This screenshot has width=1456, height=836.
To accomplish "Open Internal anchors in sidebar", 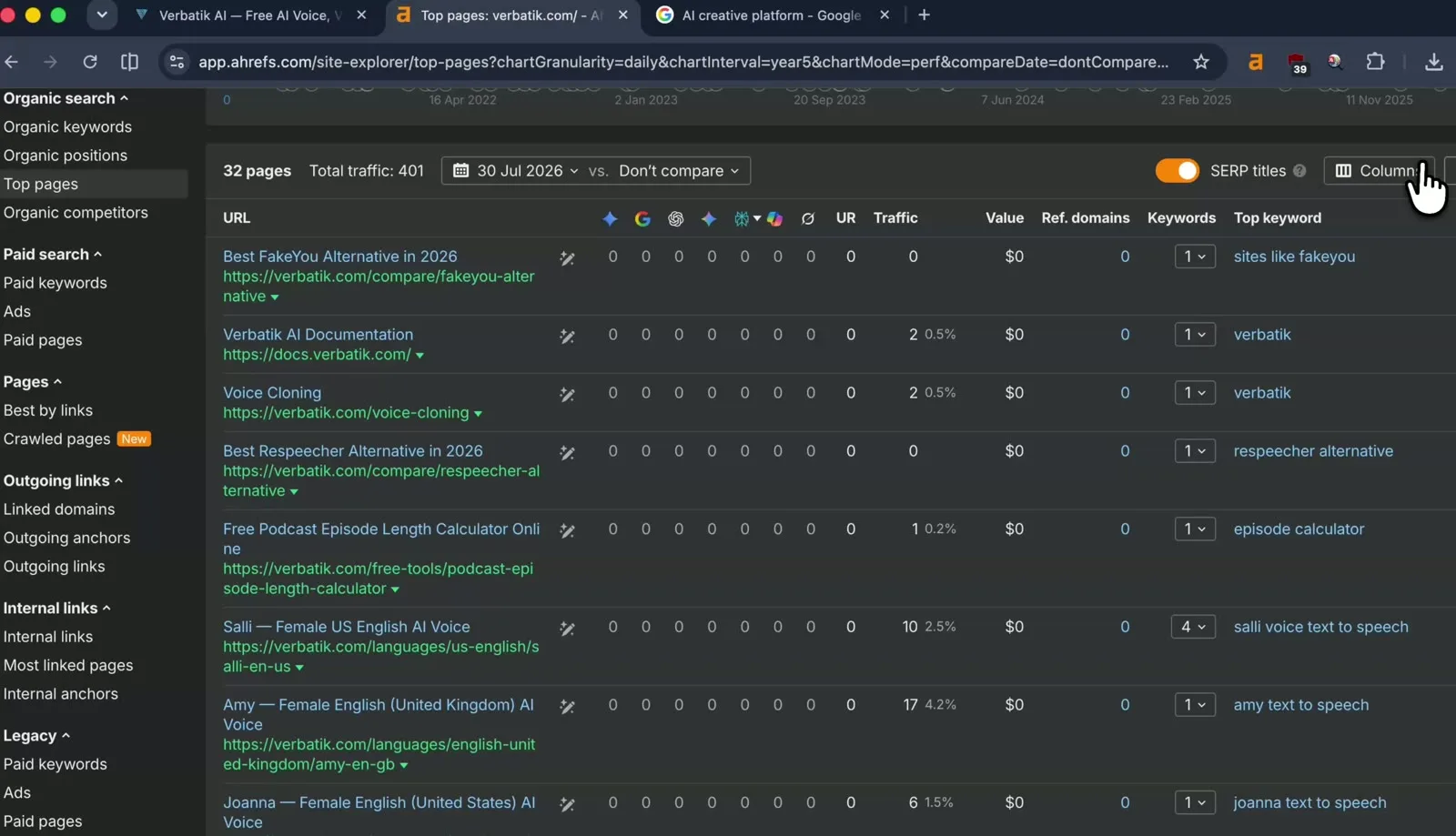I will (x=61, y=694).
